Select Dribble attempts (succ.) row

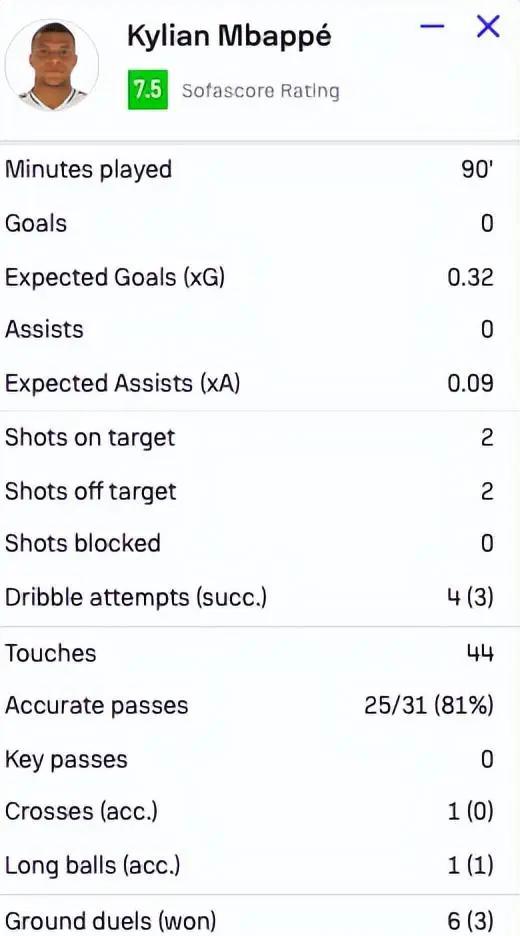260,597
